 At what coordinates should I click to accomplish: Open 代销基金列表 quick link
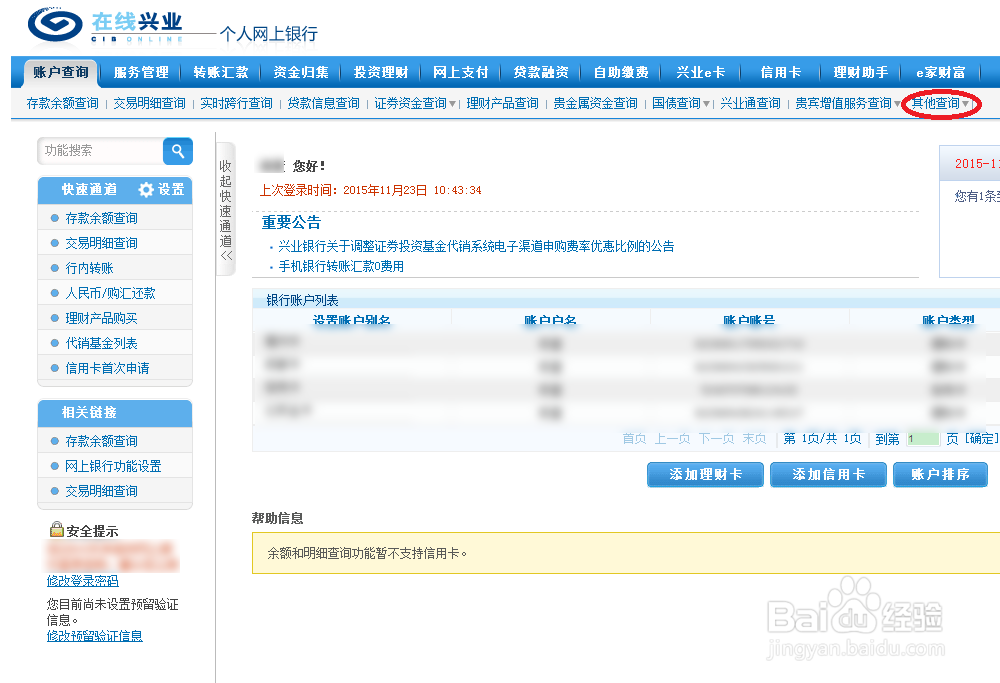pyautogui.click(x=101, y=343)
